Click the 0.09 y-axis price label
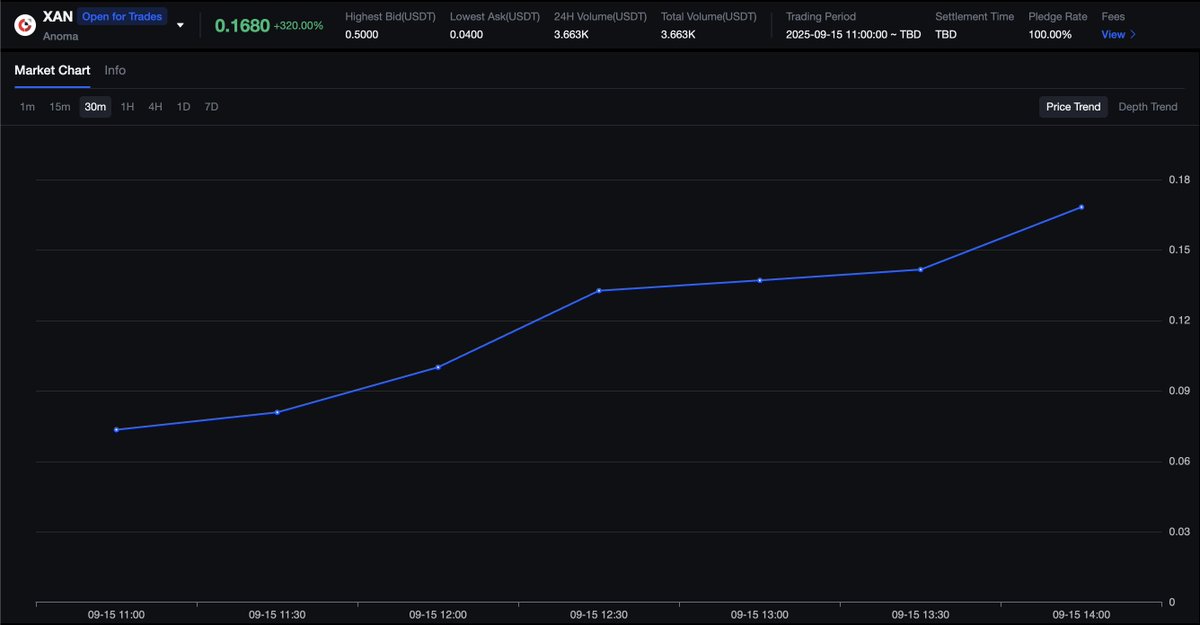Viewport: 1200px width, 625px height. point(1179,391)
